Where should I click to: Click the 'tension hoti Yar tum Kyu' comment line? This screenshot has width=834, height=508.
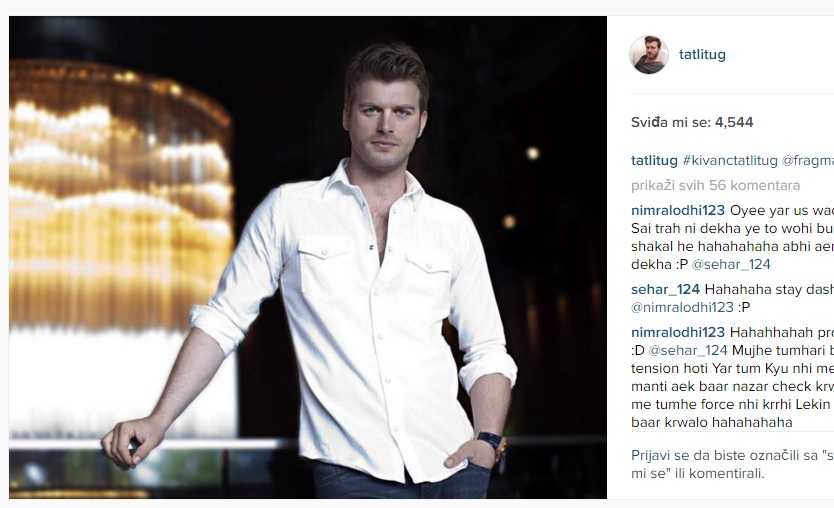click(x=732, y=369)
